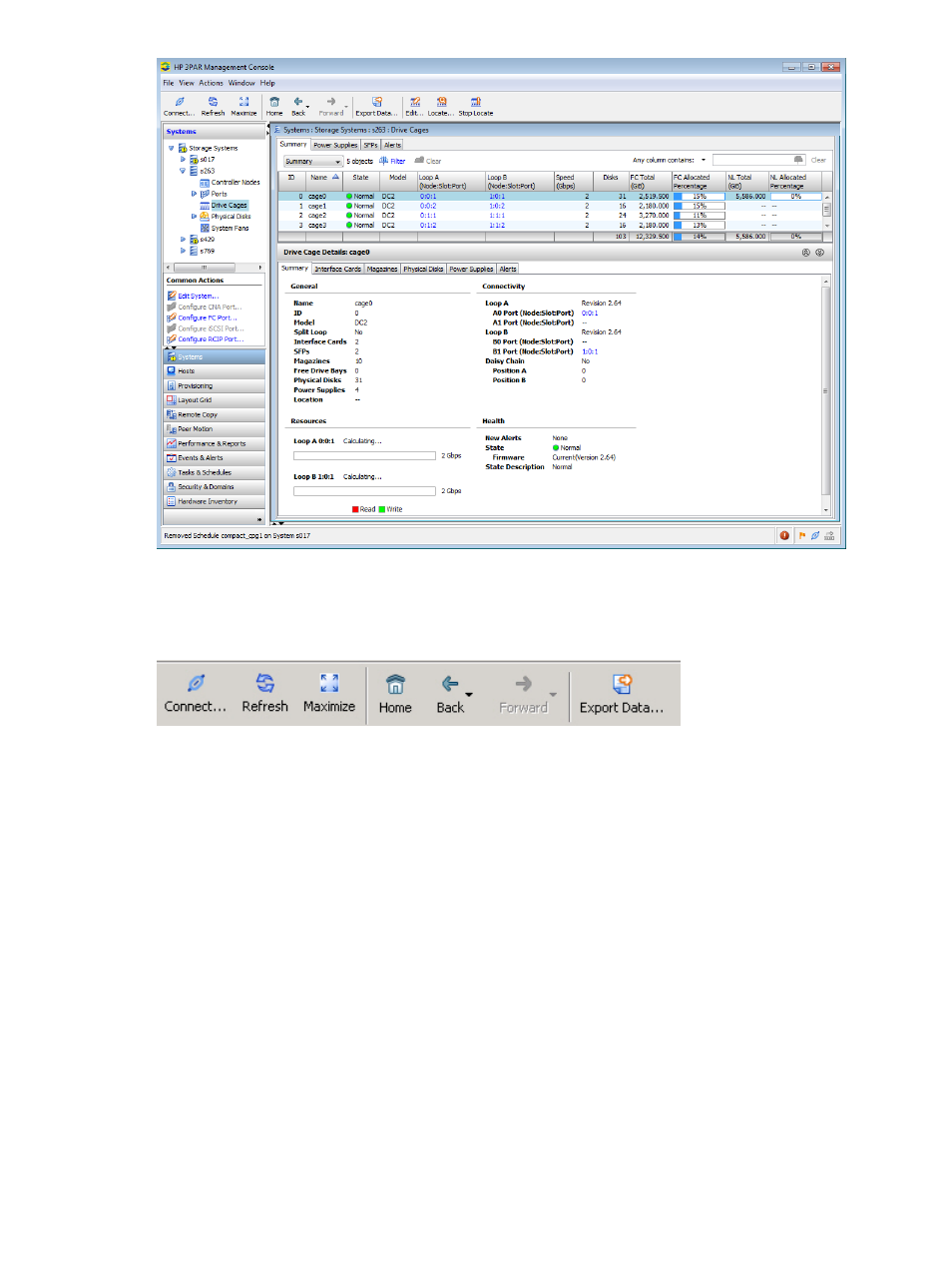Click the Home icon in the console toolbar
This screenshot has height=1268, width=952.
274,102
